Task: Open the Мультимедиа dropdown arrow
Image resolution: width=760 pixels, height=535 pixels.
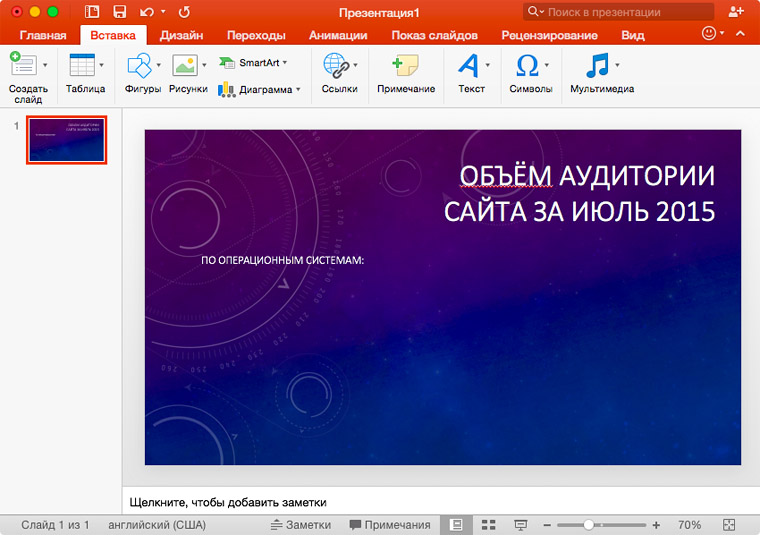Action: point(618,66)
